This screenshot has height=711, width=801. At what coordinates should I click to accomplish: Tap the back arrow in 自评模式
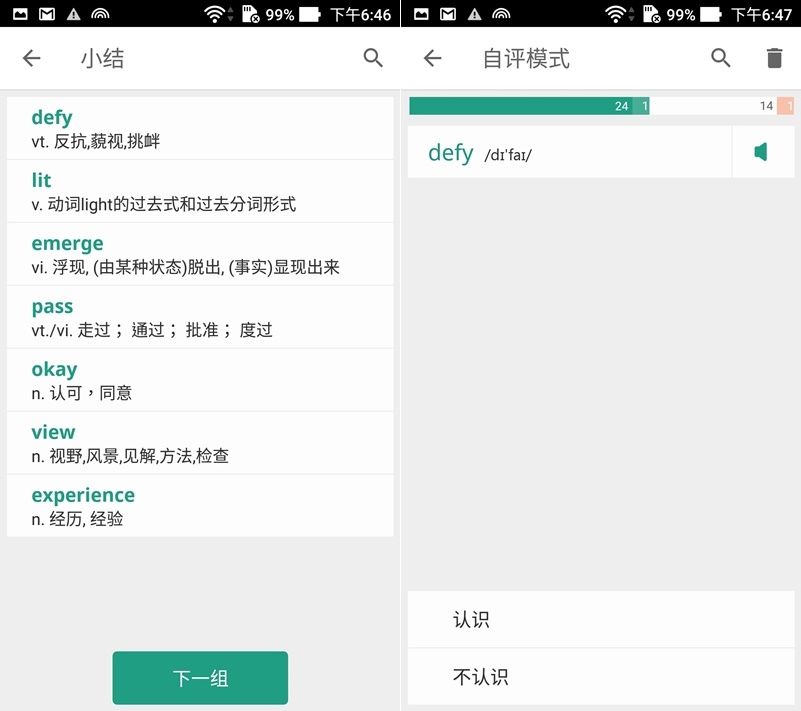pyautogui.click(x=433, y=58)
